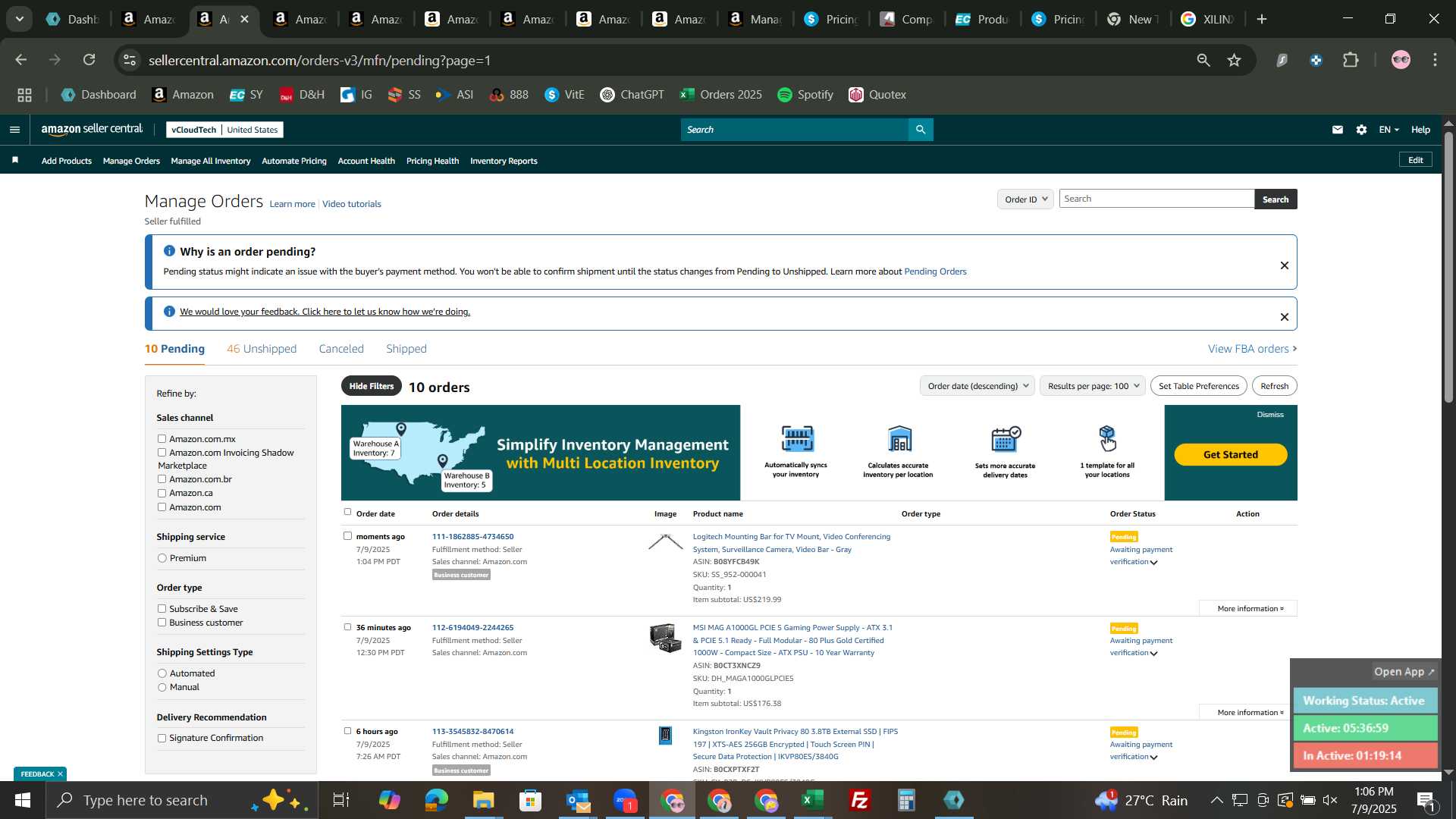The image size is (1456, 819).
Task: Open the mail messages envelope icon
Action: 1338,130
